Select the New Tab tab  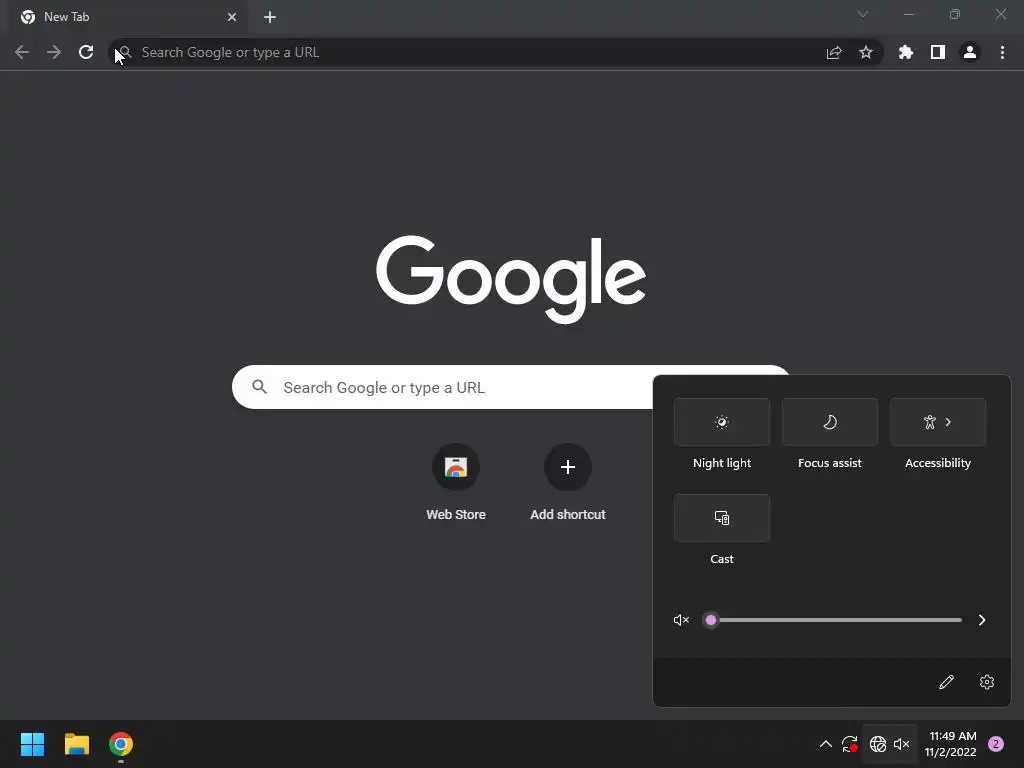128,17
